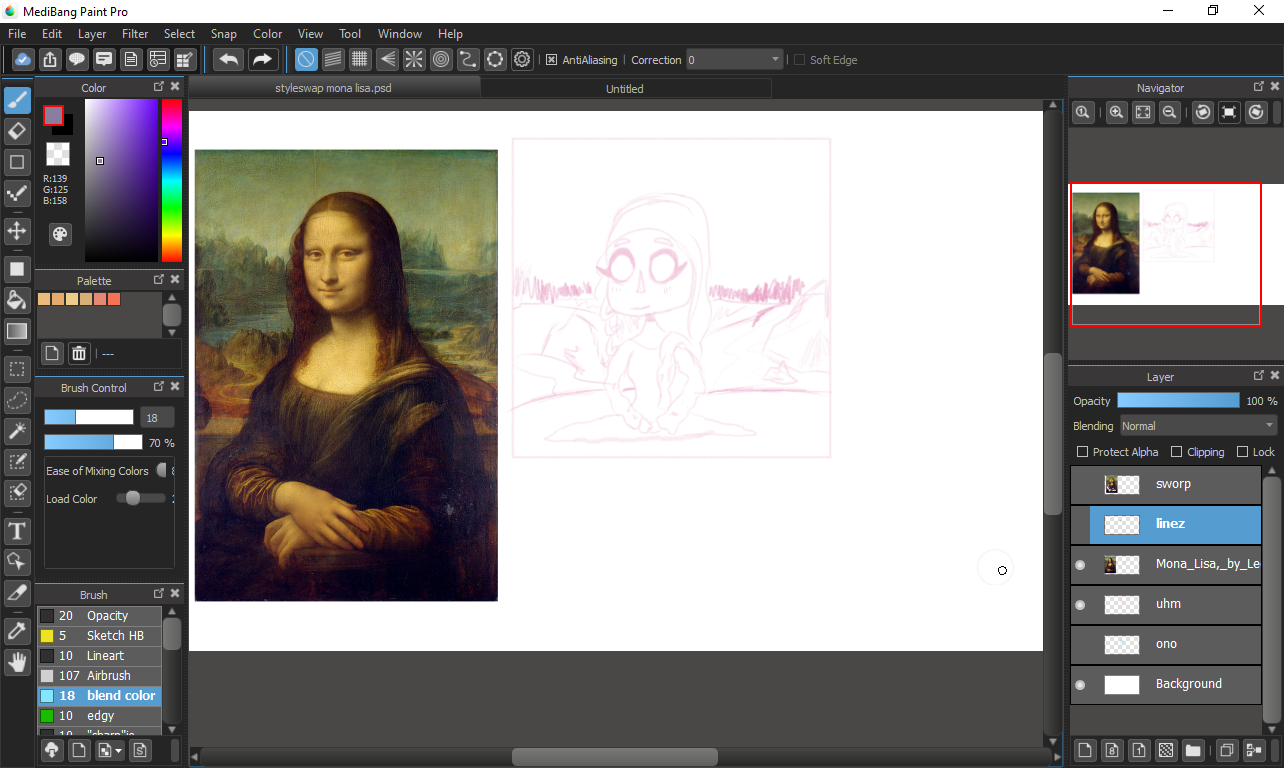Pop out the Color panel
The height and width of the screenshot is (768, 1284).
pyautogui.click(x=159, y=87)
